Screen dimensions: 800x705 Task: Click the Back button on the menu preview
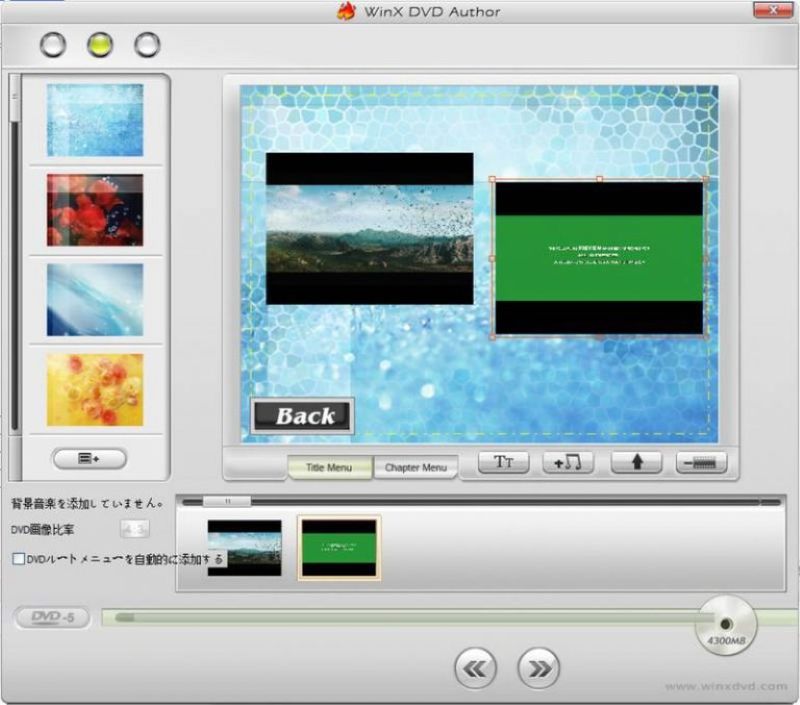pos(302,416)
